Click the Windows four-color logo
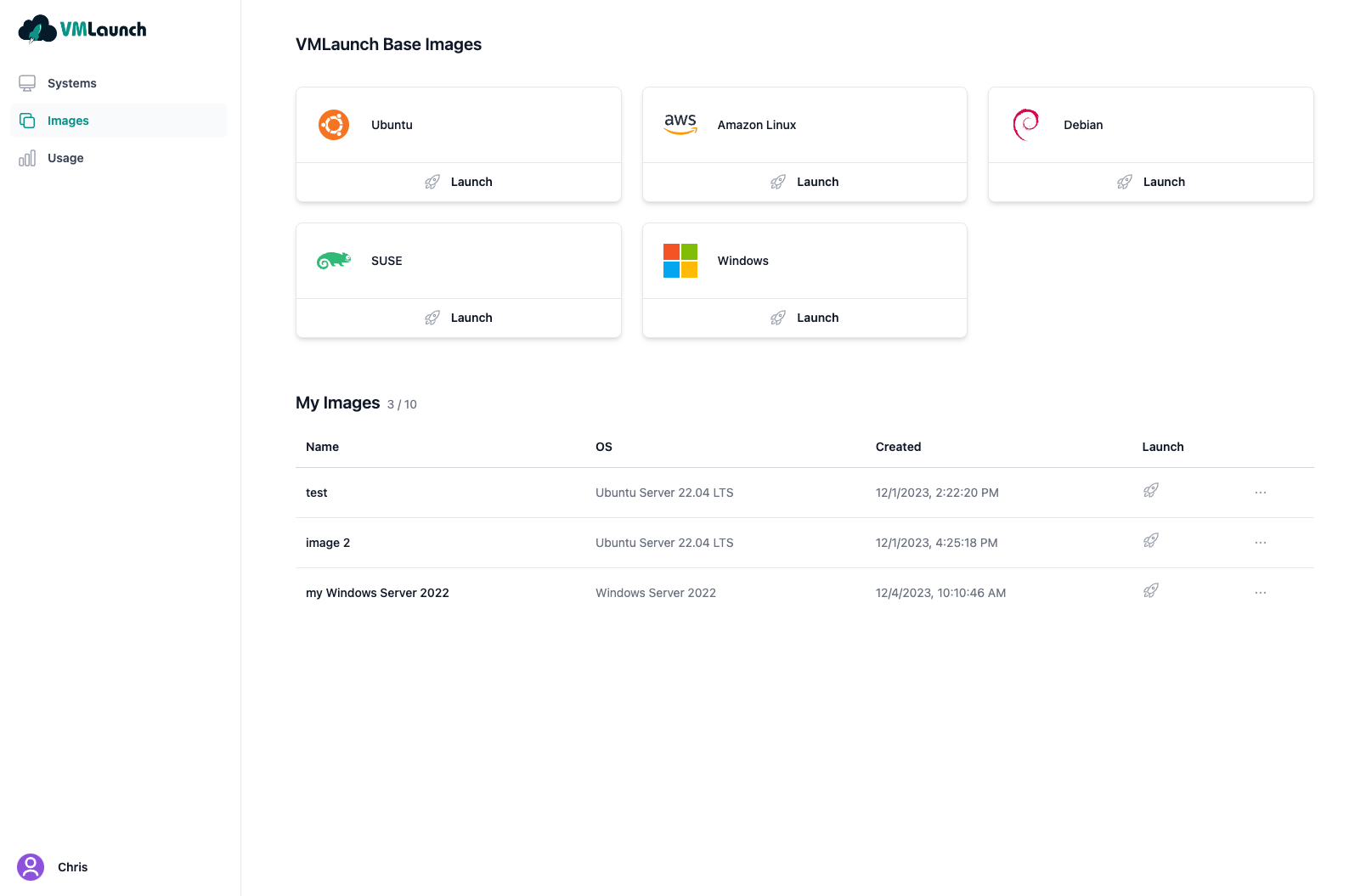This screenshot has width=1366, height=896. tap(680, 261)
